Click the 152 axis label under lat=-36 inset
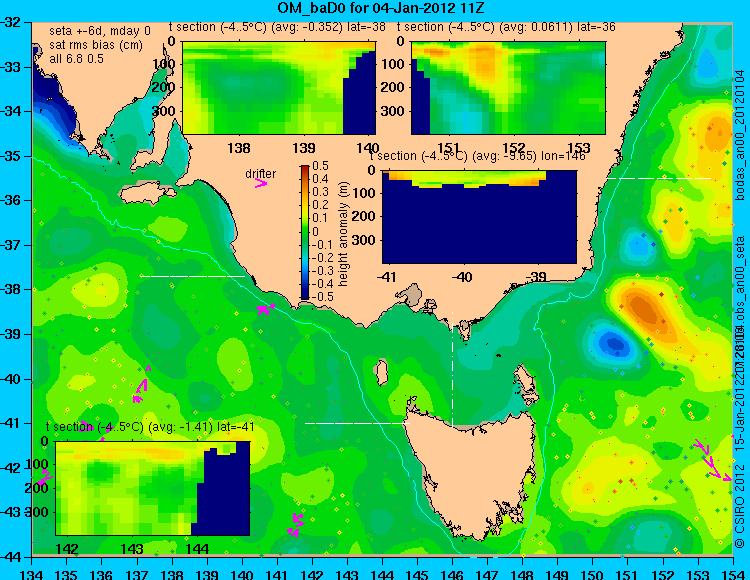Viewport: 750px width, 580px height. point(514,148)
